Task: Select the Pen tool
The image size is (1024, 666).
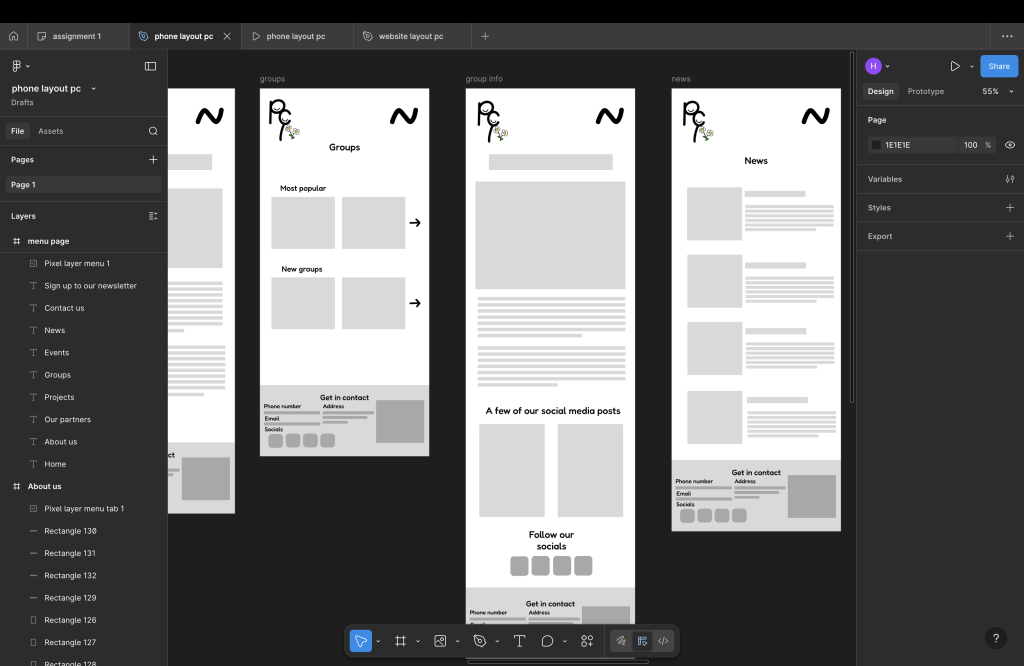Action: pyautogui.click(x=480, y=641)
